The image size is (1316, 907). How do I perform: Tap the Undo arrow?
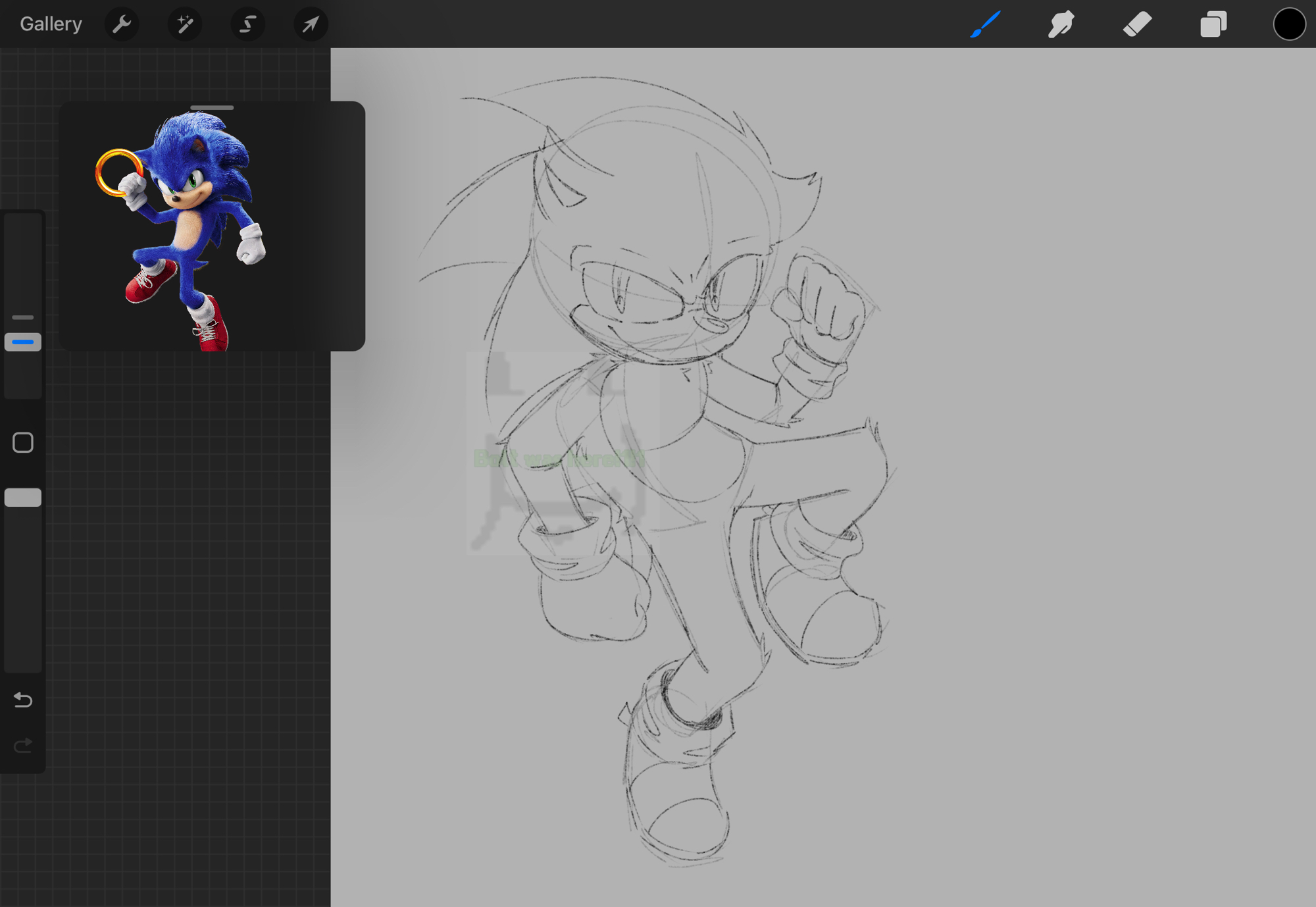click(23, 700)
